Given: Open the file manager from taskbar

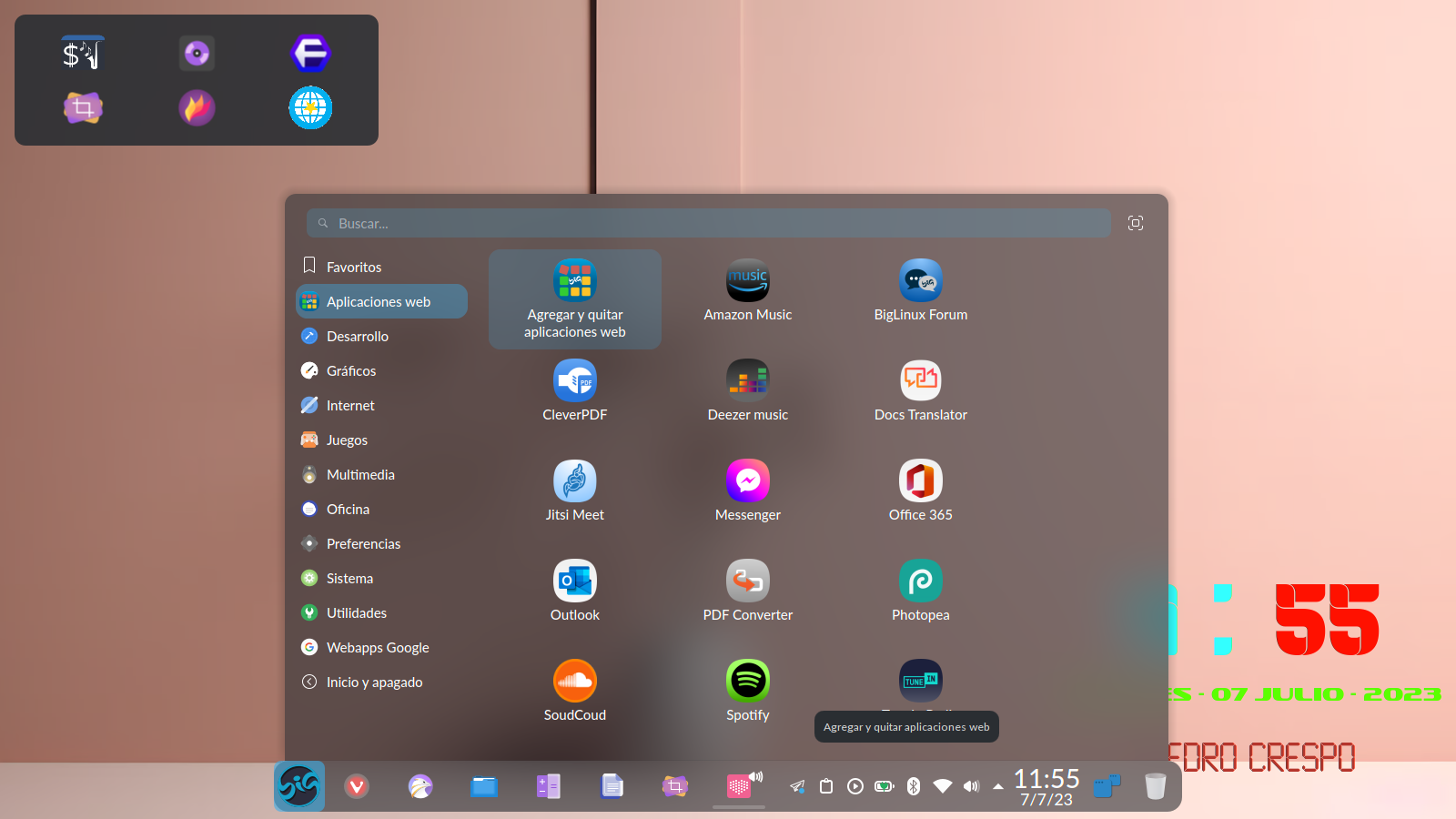Looking at the screenshot, I should pyautogui.click(x=484, y=786).
